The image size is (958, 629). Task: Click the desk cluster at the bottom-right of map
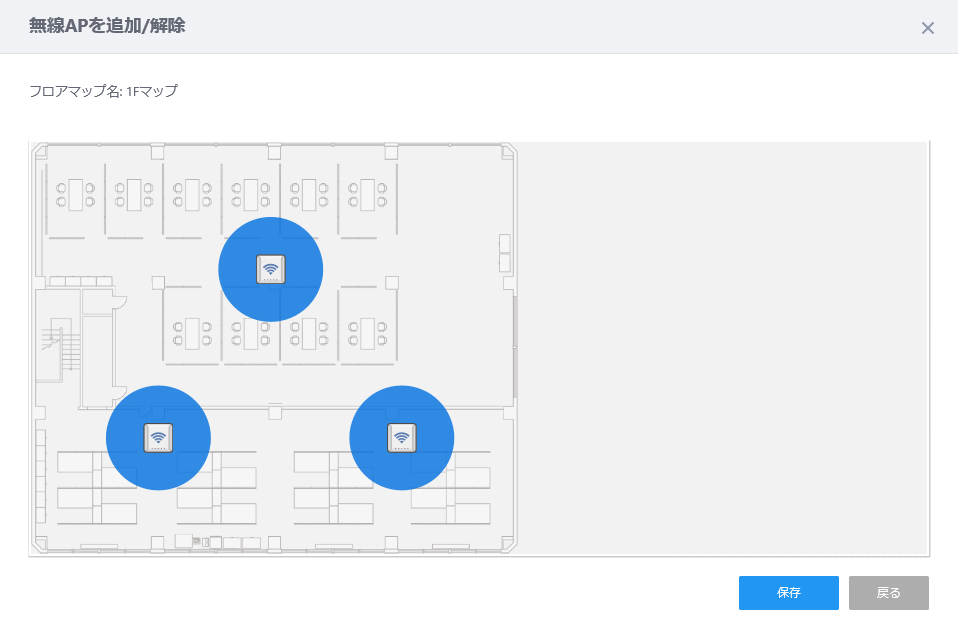[450, 487]
